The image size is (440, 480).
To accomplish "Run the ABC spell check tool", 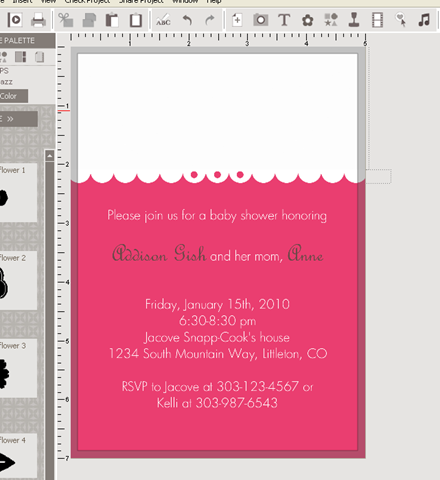I will click(x=163, y=20).
